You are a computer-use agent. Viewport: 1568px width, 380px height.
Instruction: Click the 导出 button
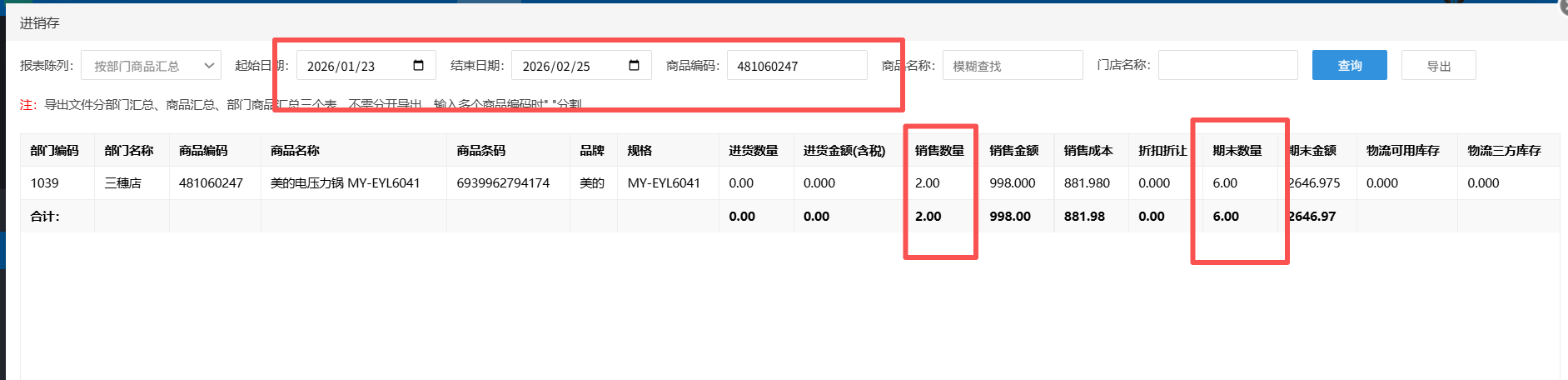click(x=1438, y=66)
